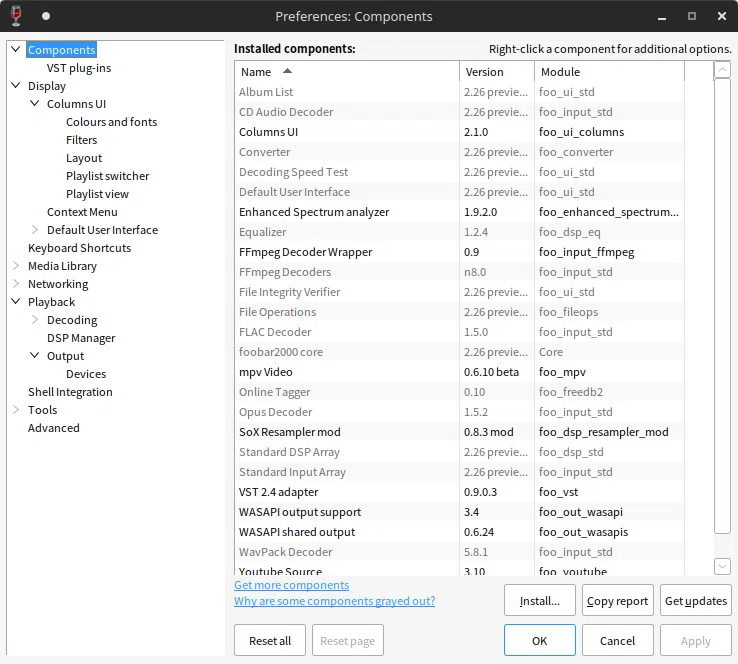The height and width of the screenshot is (664, 738).
Task: Click the scrollbar down arrow button
Action: (x=722, y=566)
